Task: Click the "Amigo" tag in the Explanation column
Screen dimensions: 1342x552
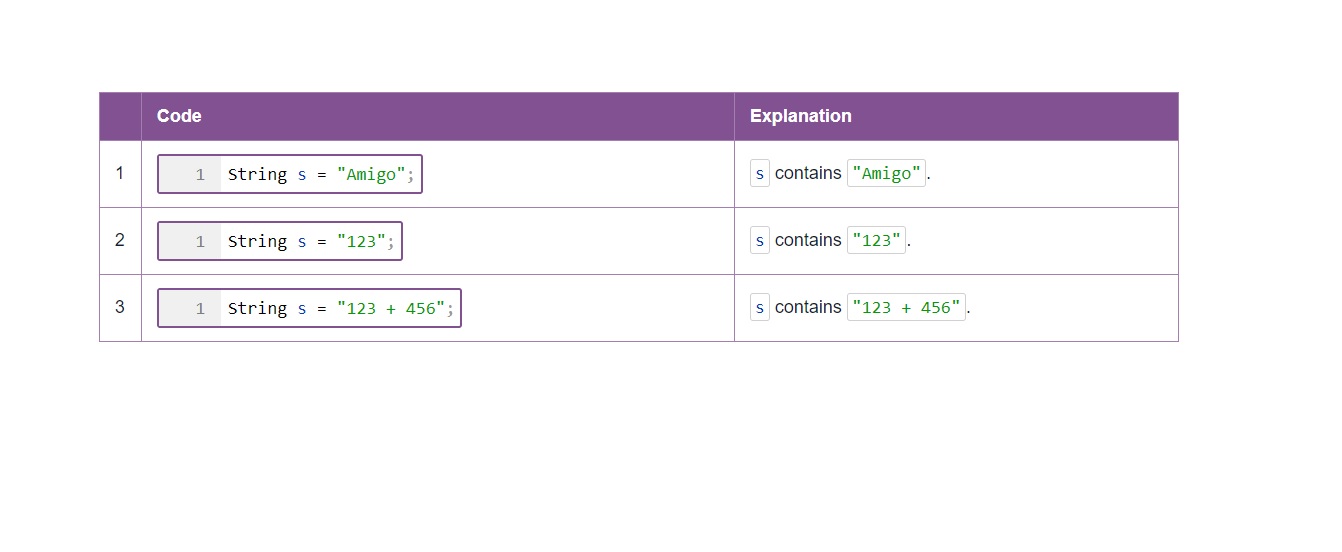Action: pyautogui.click(x=886, y=173)
